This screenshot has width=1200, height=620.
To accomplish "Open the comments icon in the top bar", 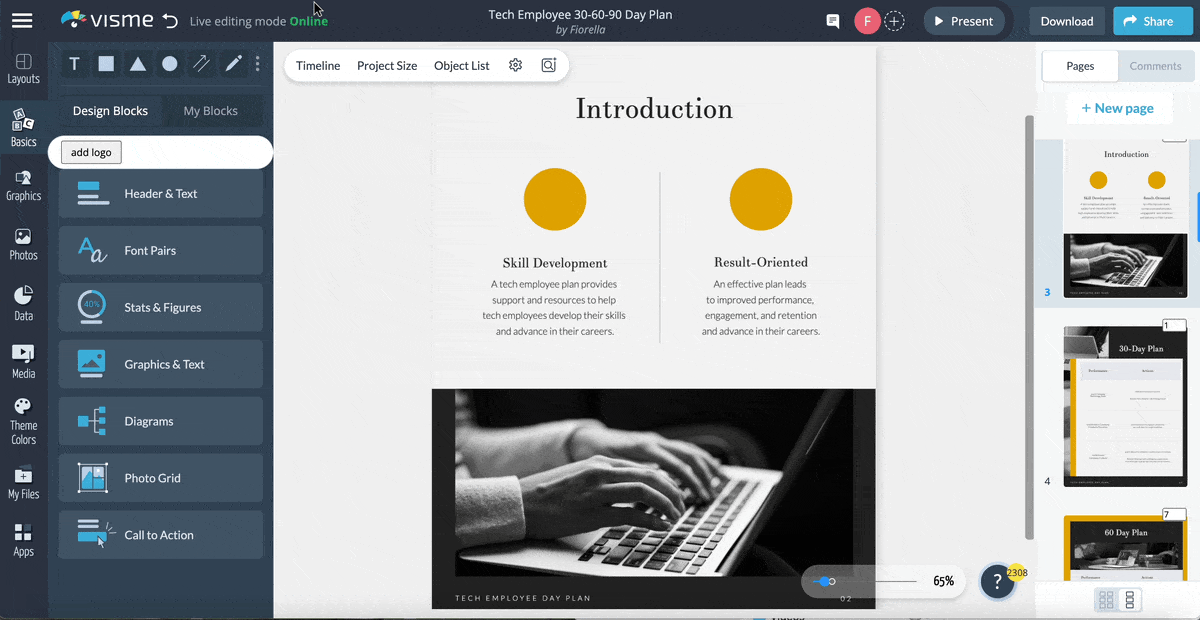I will click(x=832, y=20).
